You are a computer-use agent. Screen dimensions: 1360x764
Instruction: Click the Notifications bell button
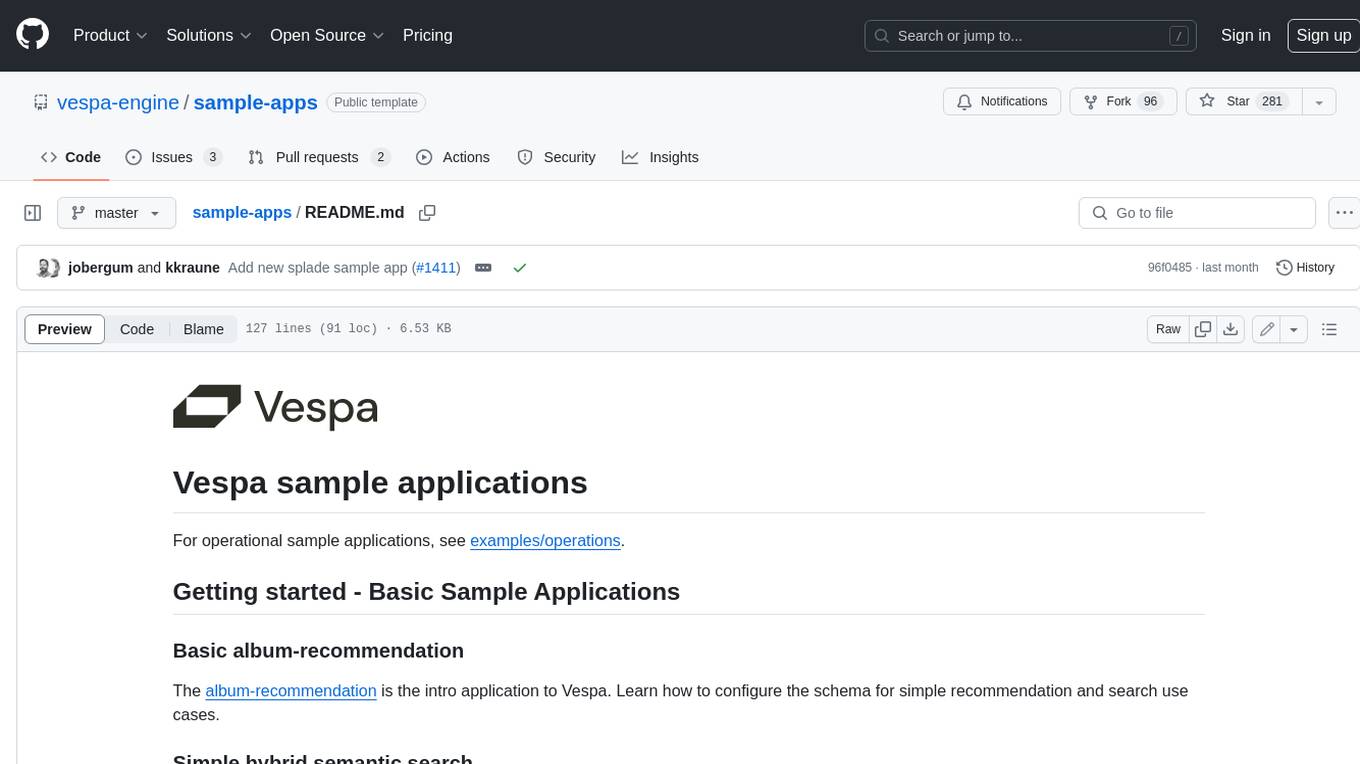pos(1002,101)
